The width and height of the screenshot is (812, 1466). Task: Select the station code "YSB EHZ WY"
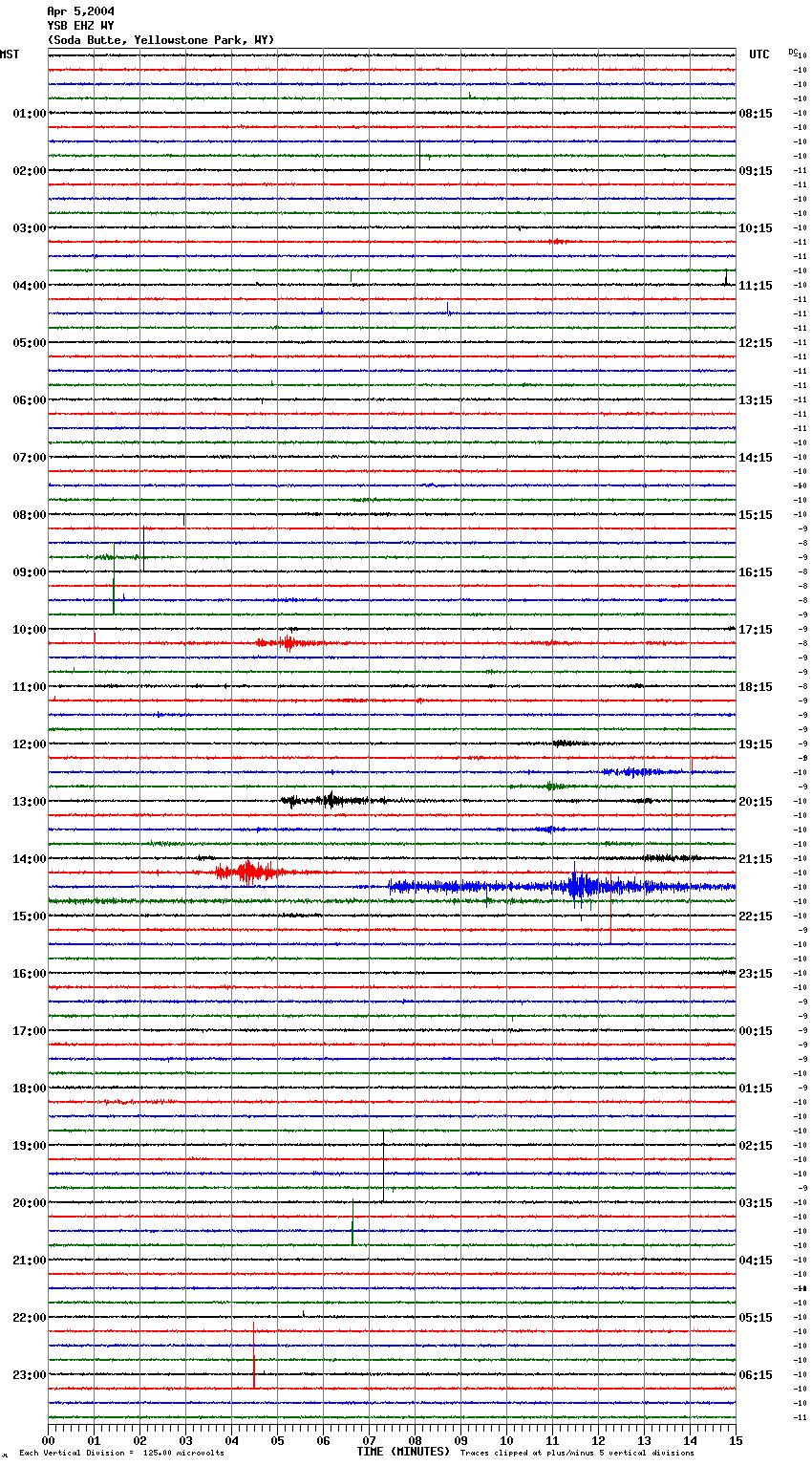click(x=80, y=26)
